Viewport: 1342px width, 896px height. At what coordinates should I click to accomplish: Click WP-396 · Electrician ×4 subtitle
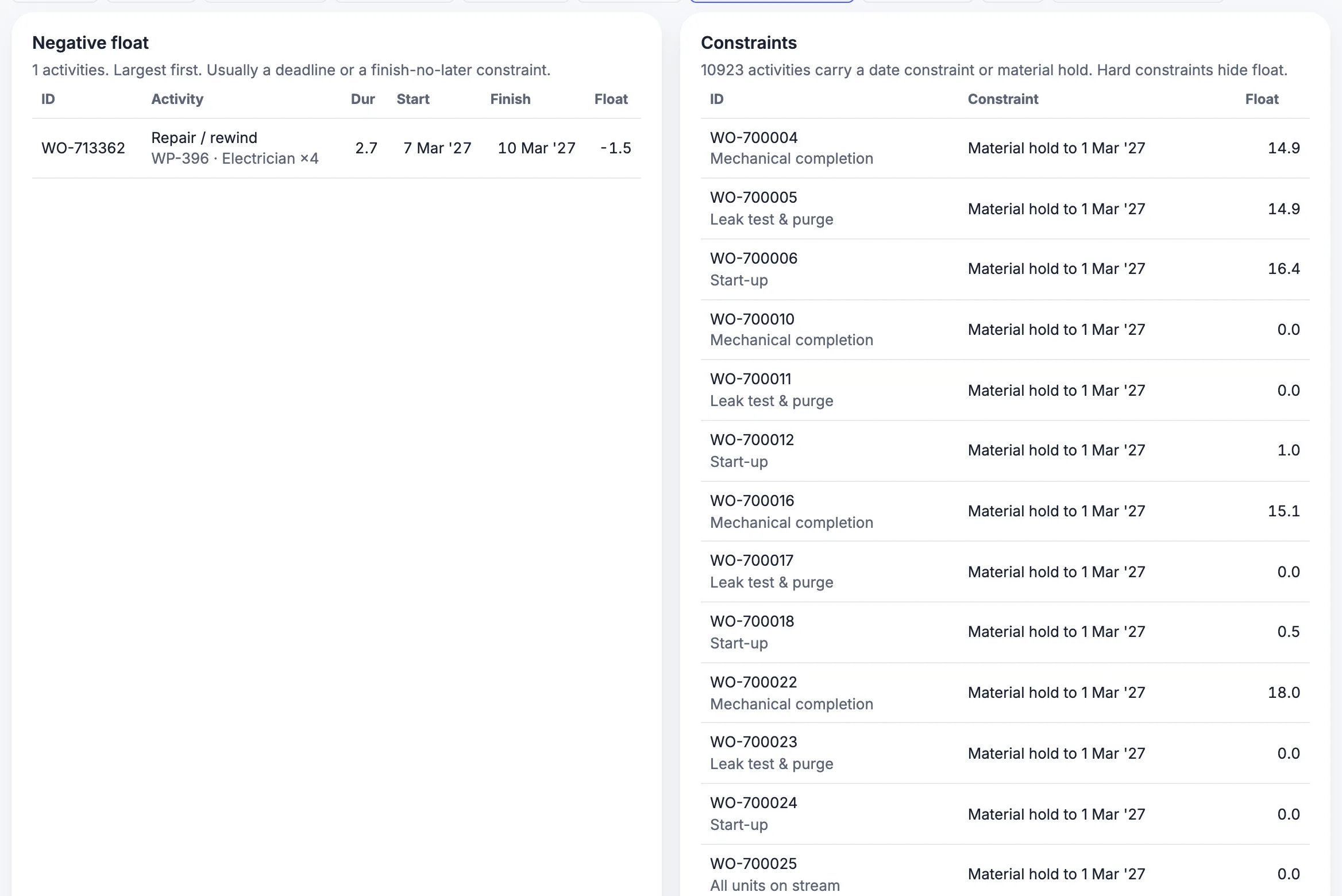pyautogui.click(x=234, y=159)
